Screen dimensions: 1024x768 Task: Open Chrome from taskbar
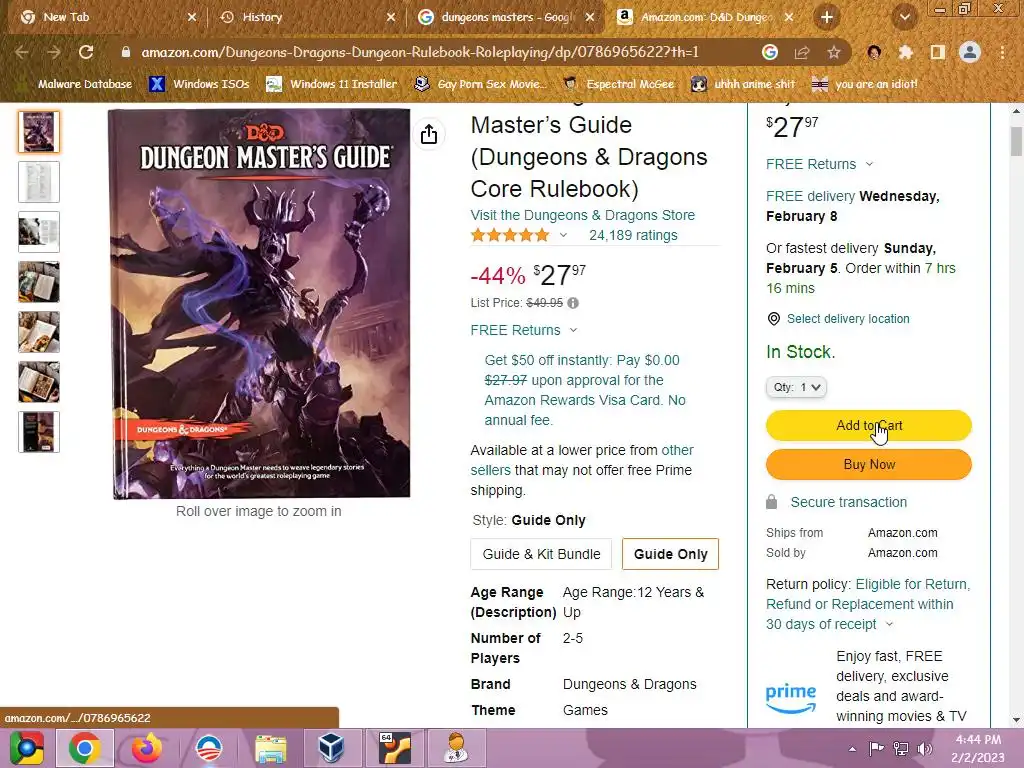coord(85,748)
